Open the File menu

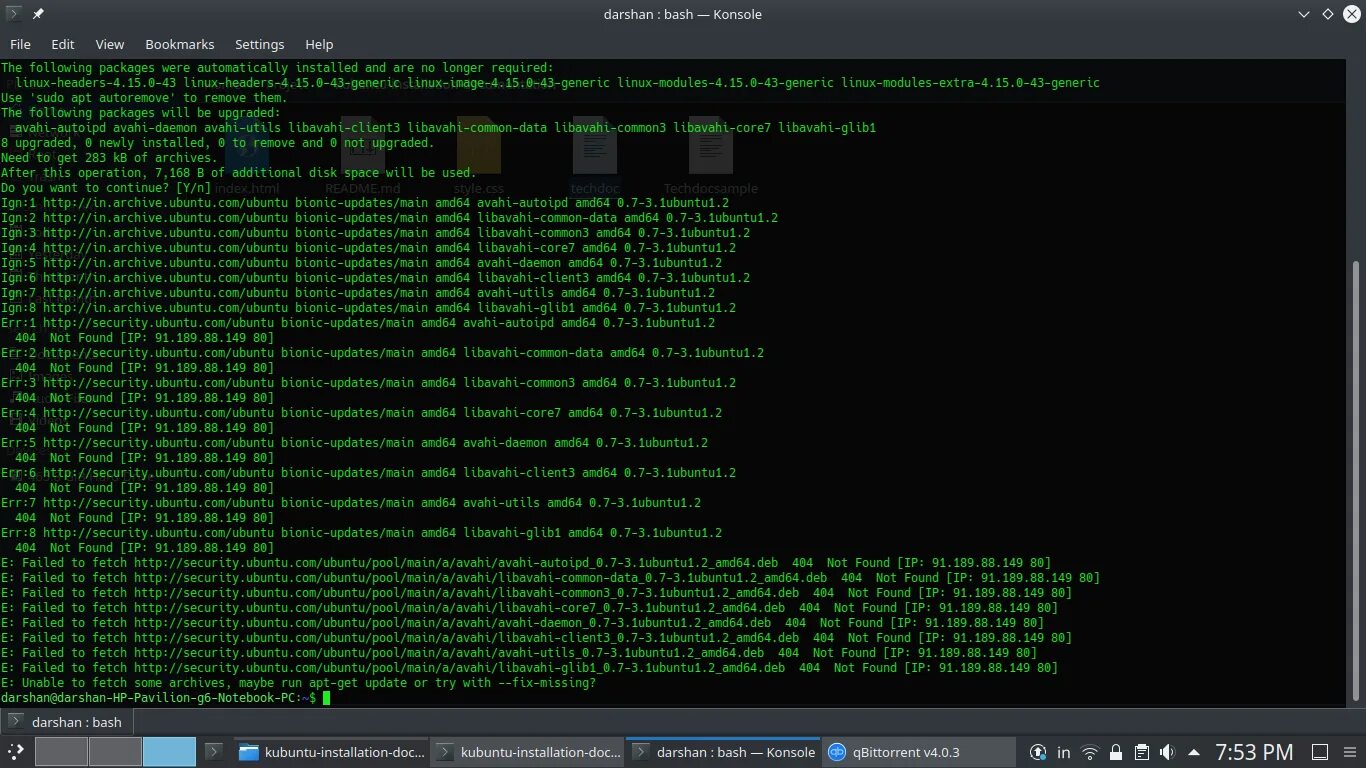pyautogui.click(x=20, y=44)
